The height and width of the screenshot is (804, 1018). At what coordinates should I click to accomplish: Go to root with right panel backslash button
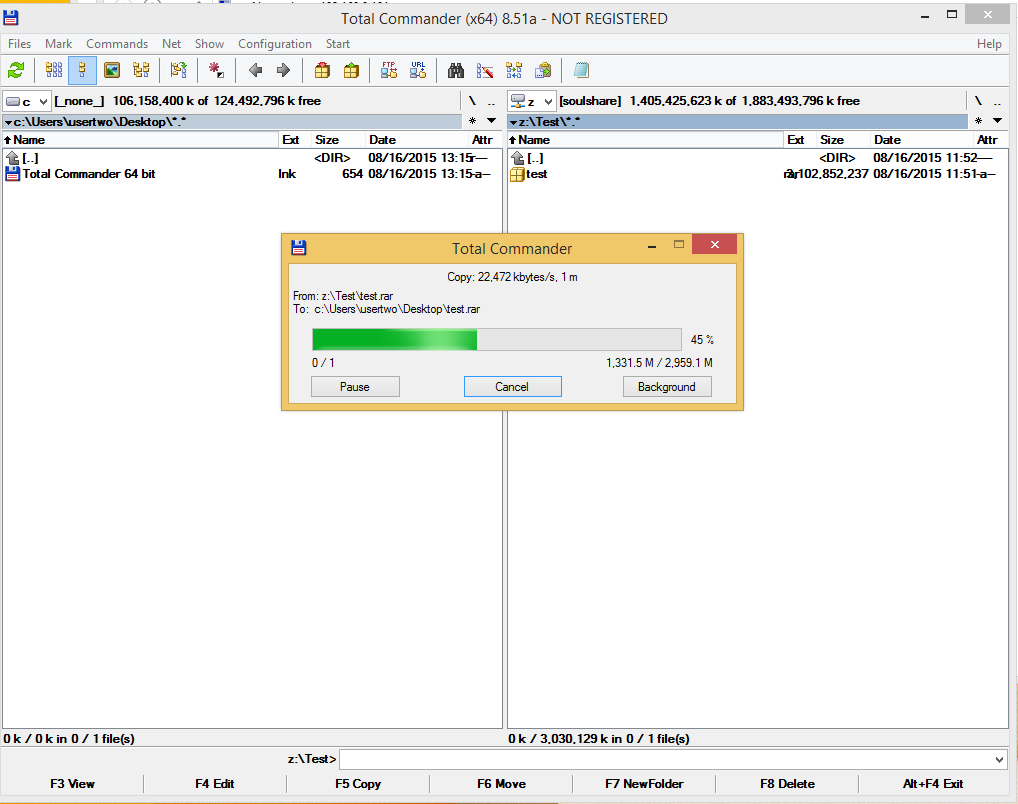point(978,101)
